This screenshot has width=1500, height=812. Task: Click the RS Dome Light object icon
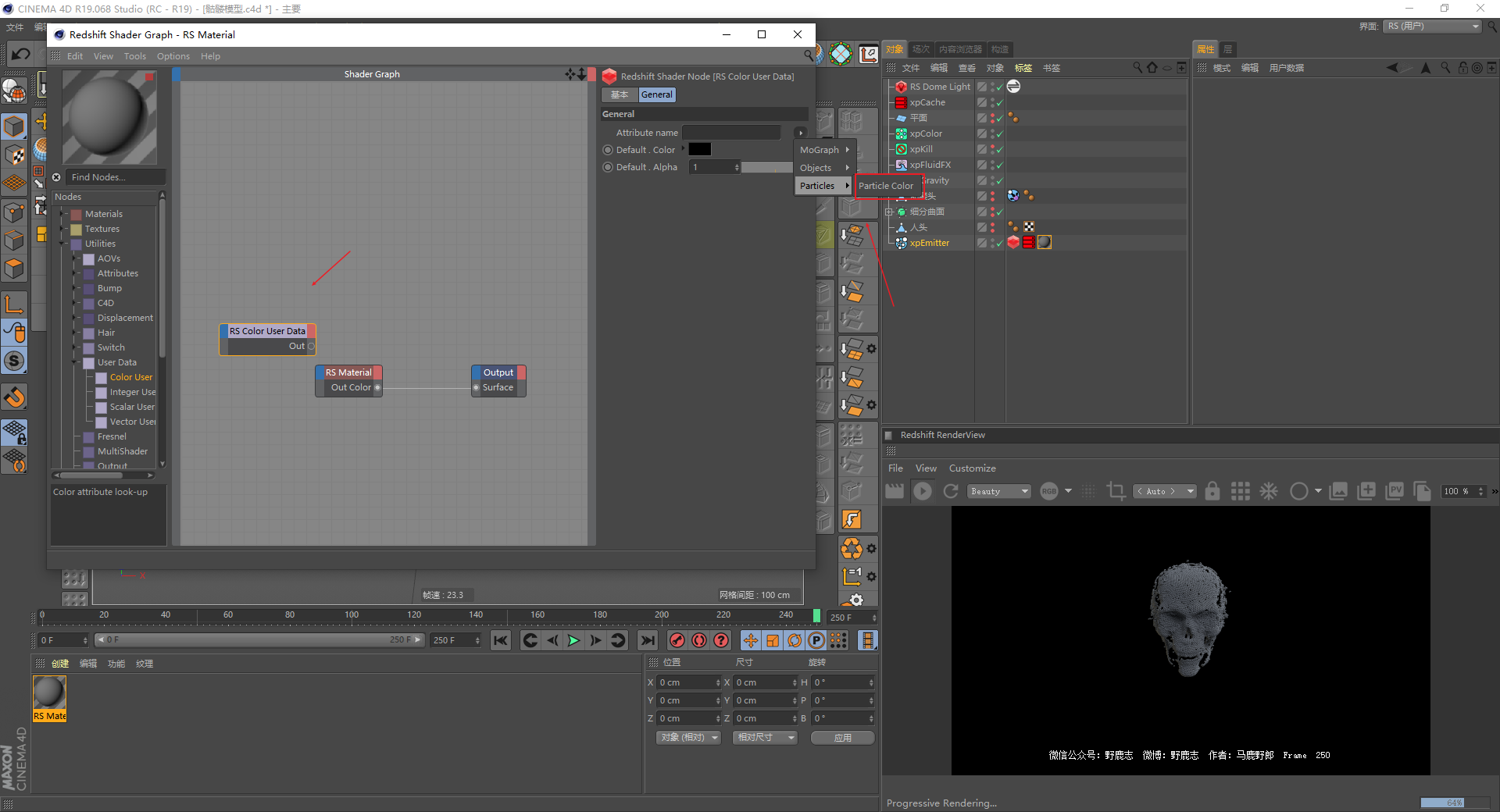click(901, 87)
